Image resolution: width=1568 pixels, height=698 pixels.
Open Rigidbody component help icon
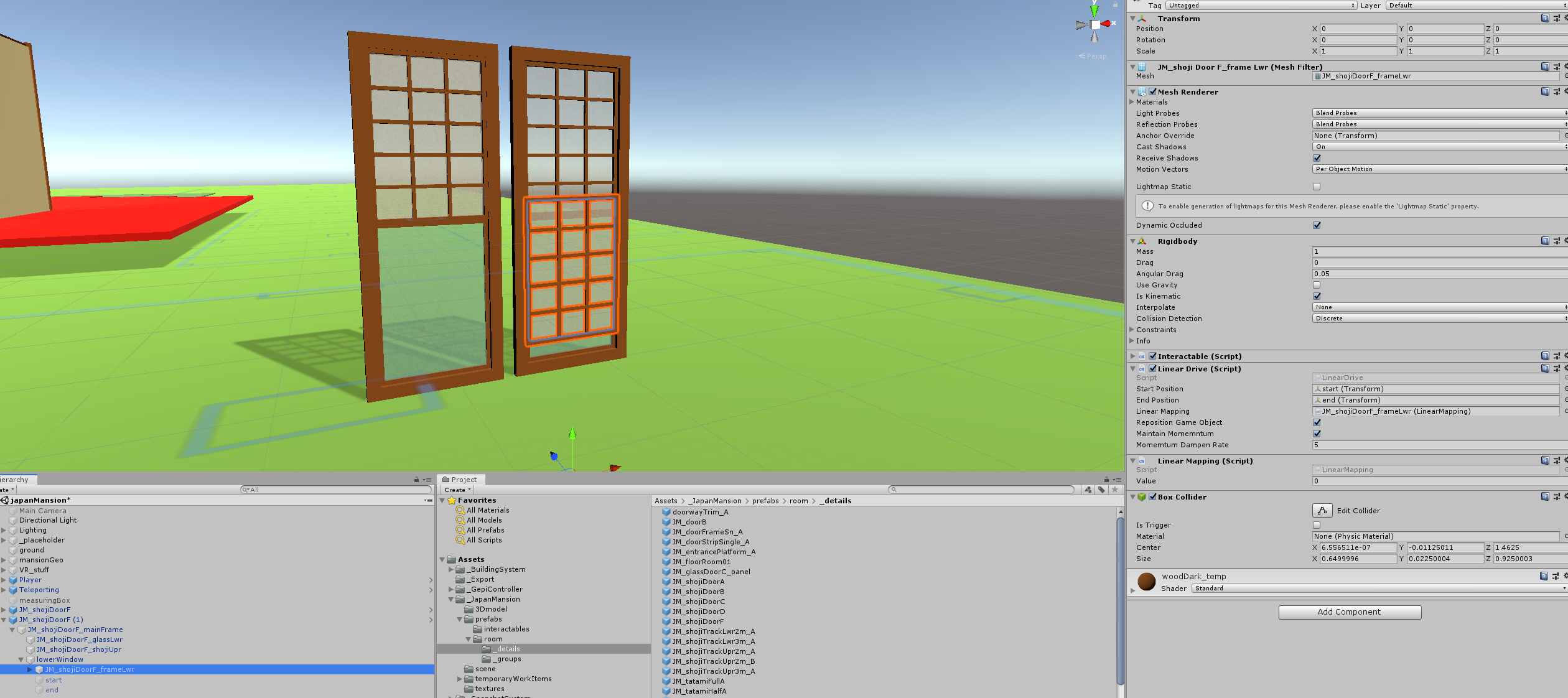(x=1545, y=241)
